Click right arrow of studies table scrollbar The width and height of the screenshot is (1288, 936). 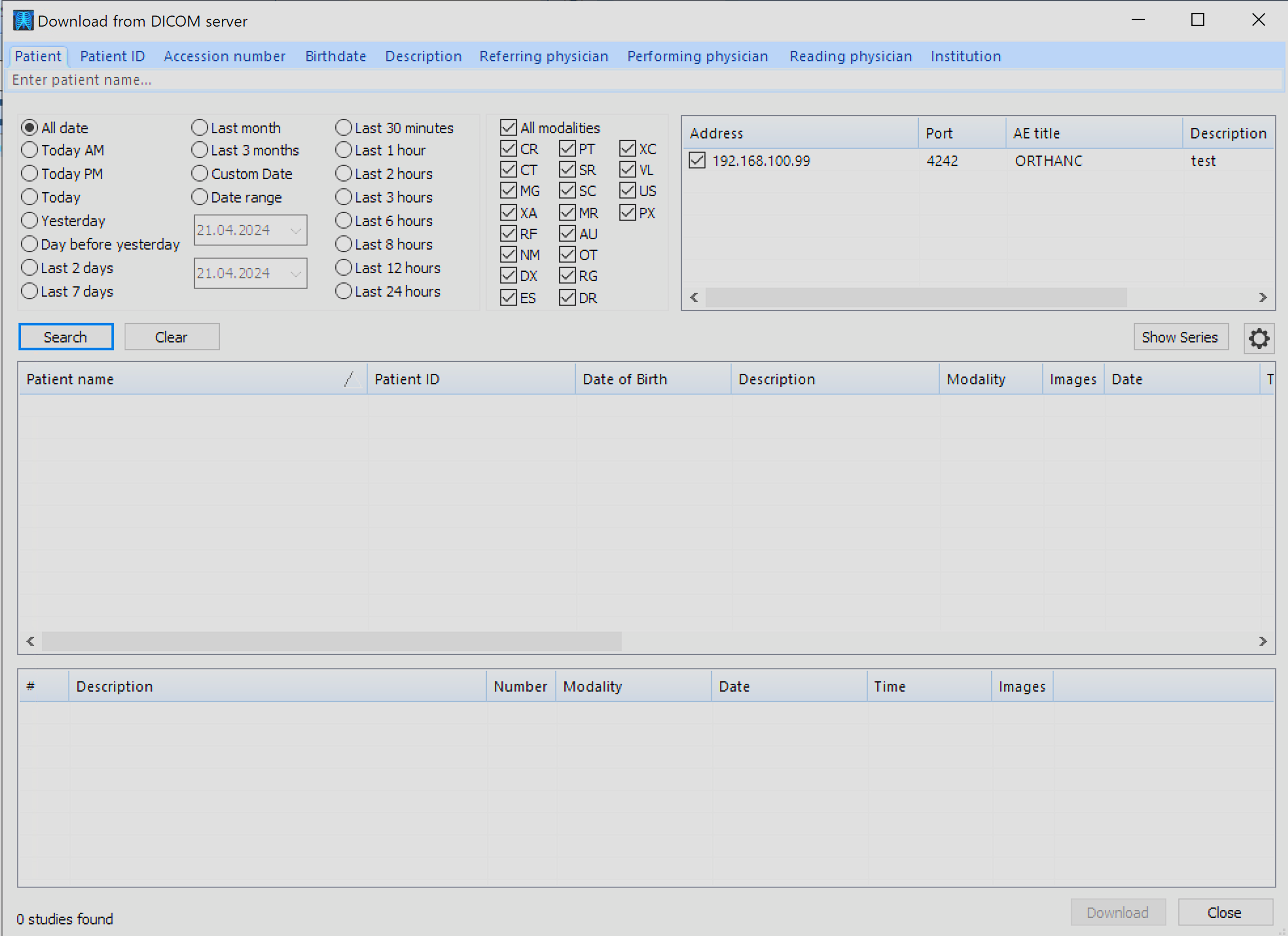pyautogui.click(x=1263, y=641)
